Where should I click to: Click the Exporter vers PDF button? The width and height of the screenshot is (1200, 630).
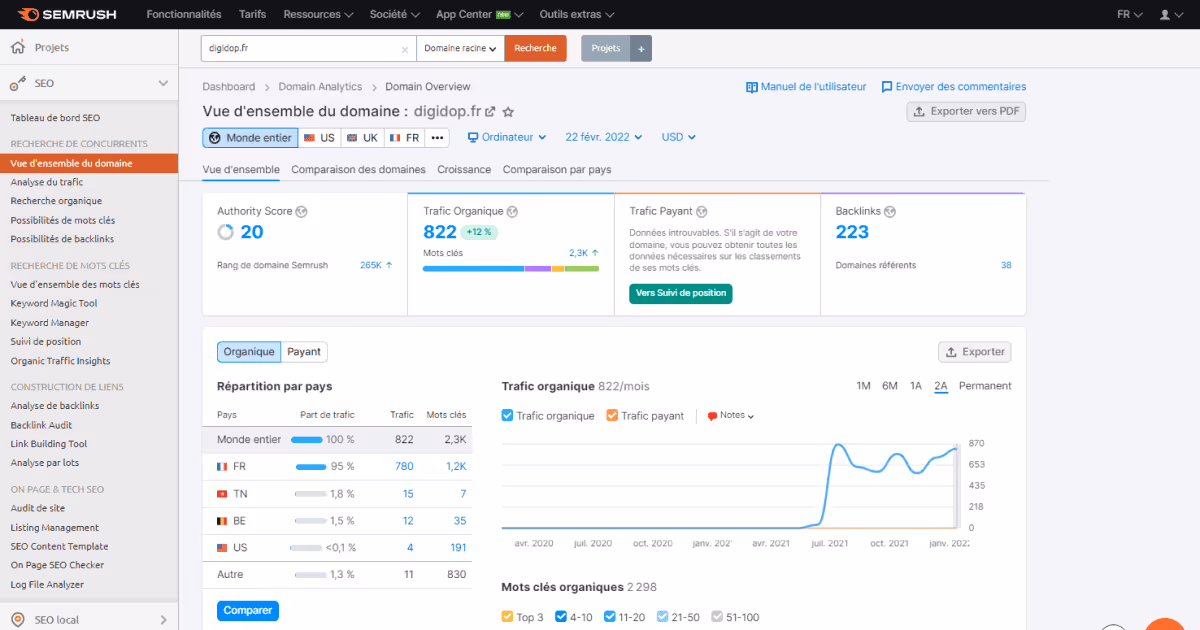[x=966, y=111]
